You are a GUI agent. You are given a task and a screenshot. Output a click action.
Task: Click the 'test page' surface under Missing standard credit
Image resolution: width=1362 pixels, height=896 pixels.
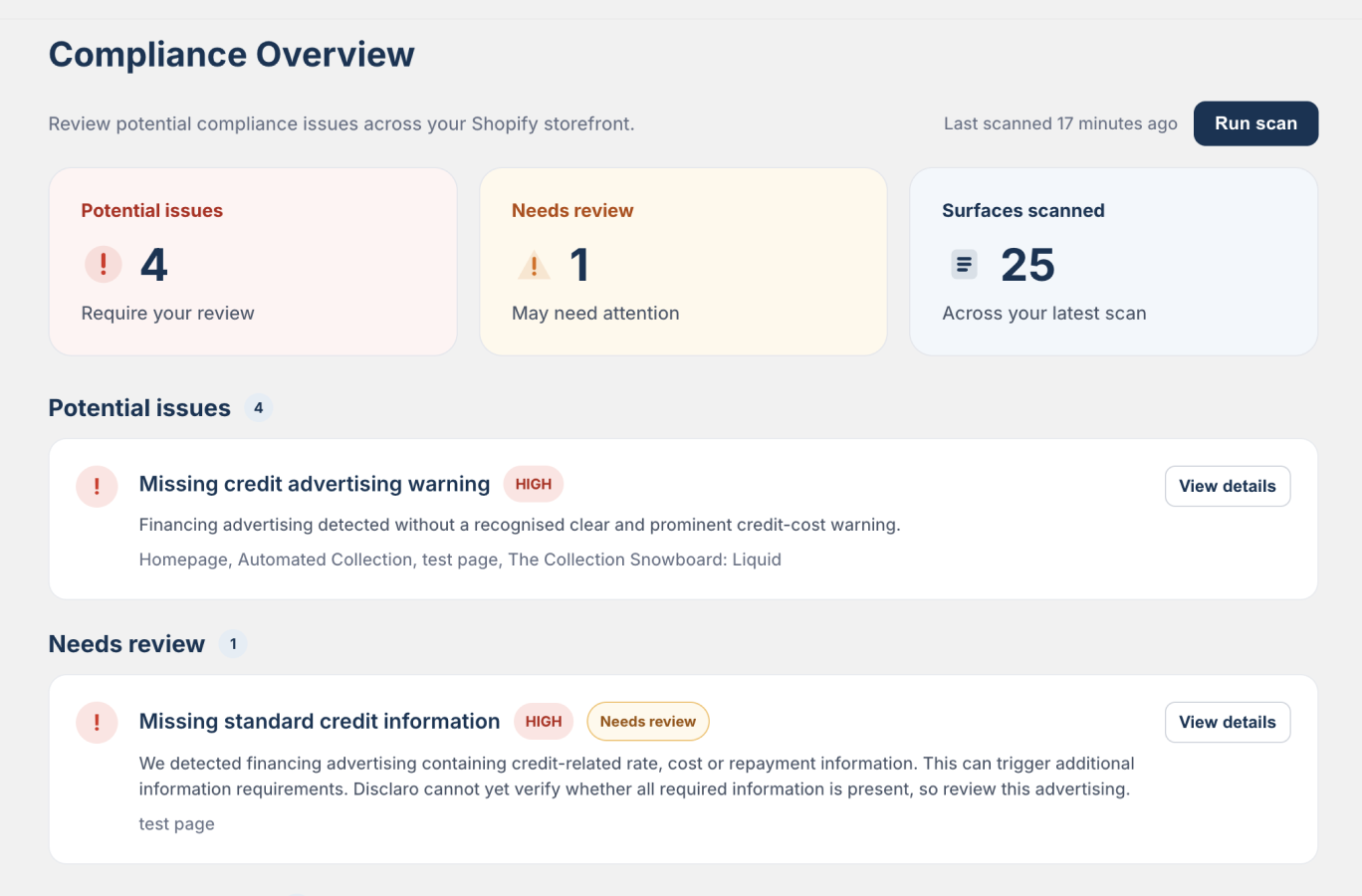click(176, 823)
